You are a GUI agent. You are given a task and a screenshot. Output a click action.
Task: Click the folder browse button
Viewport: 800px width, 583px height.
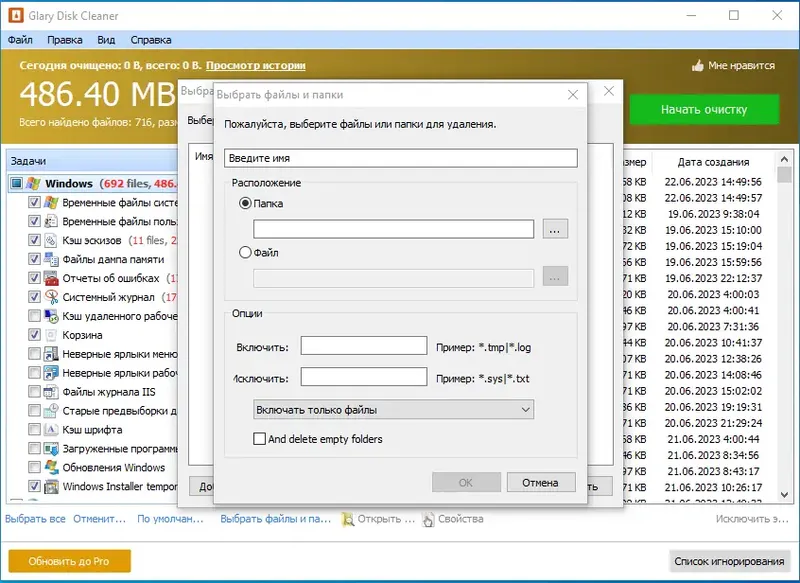coord(555,229)
